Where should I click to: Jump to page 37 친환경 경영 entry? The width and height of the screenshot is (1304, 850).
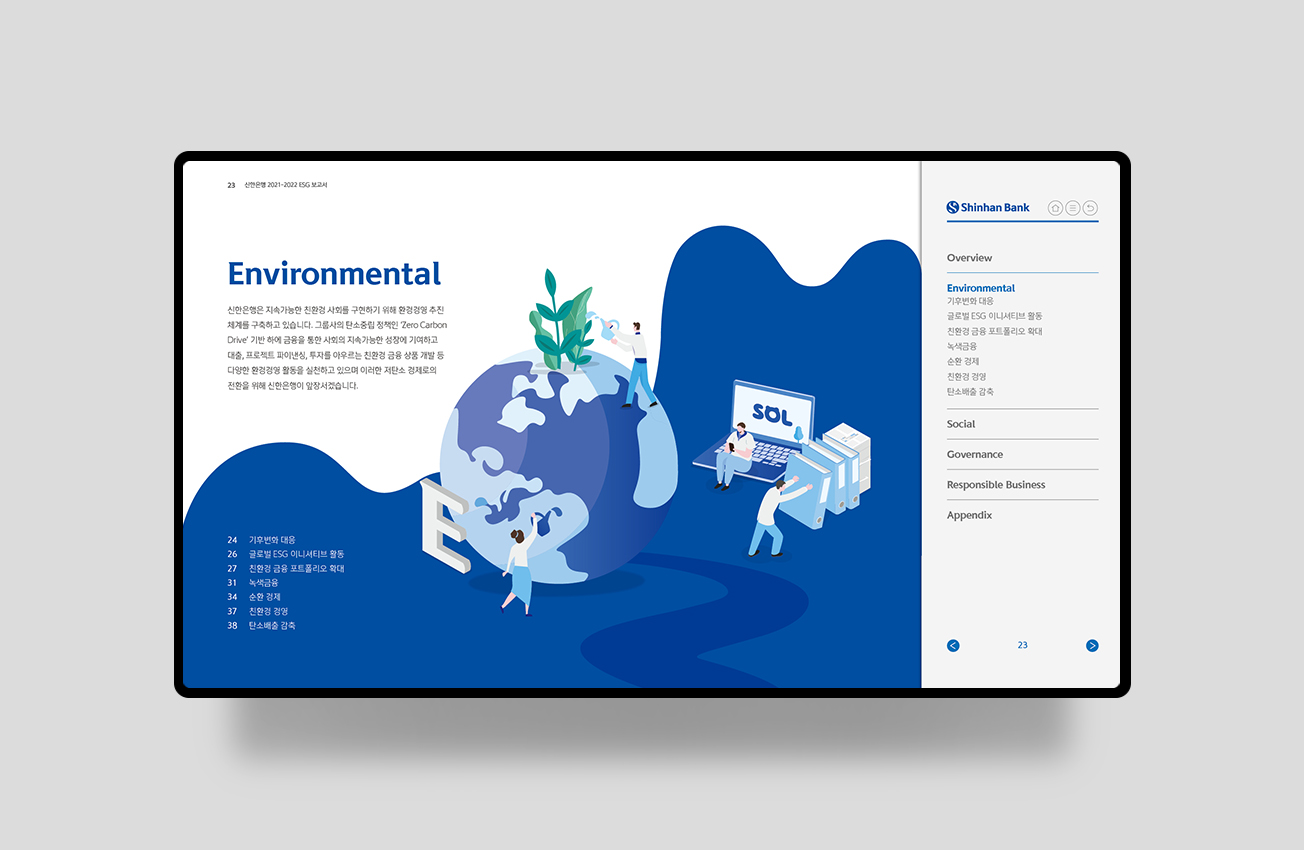pyautogui.click(x=257, y=611)
